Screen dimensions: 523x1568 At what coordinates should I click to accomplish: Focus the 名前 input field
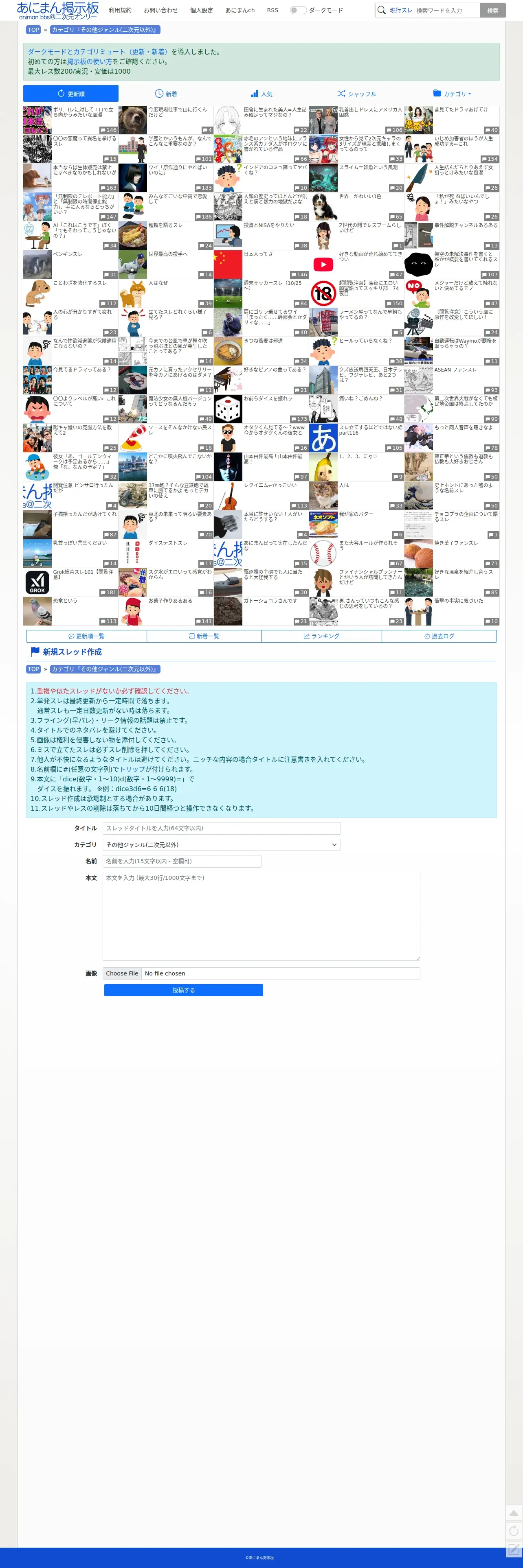tap(182, 861)
